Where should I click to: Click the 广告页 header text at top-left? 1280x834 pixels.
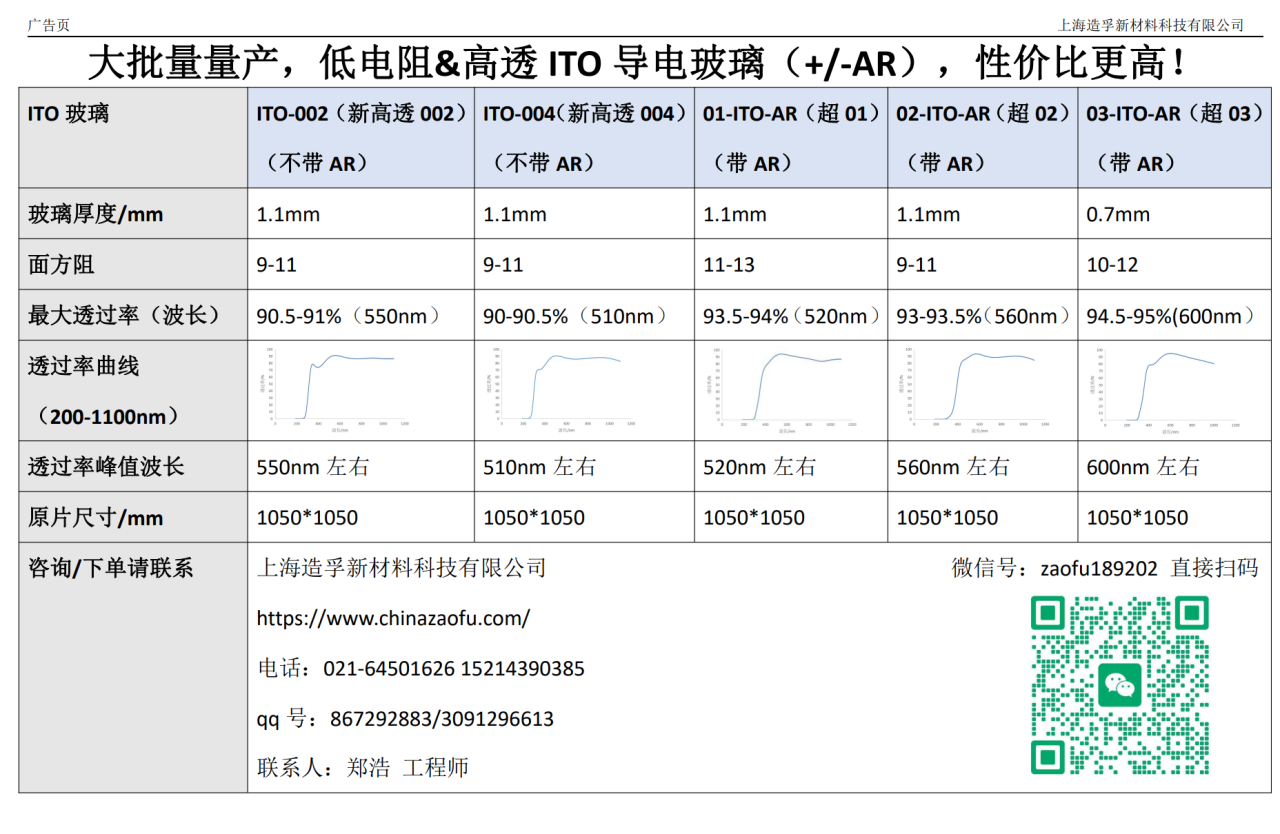[49, 25]
